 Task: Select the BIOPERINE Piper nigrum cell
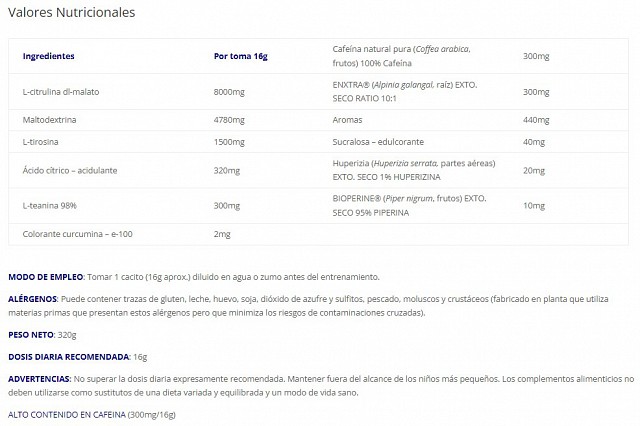pyautogui.click(x=409, y=205)
